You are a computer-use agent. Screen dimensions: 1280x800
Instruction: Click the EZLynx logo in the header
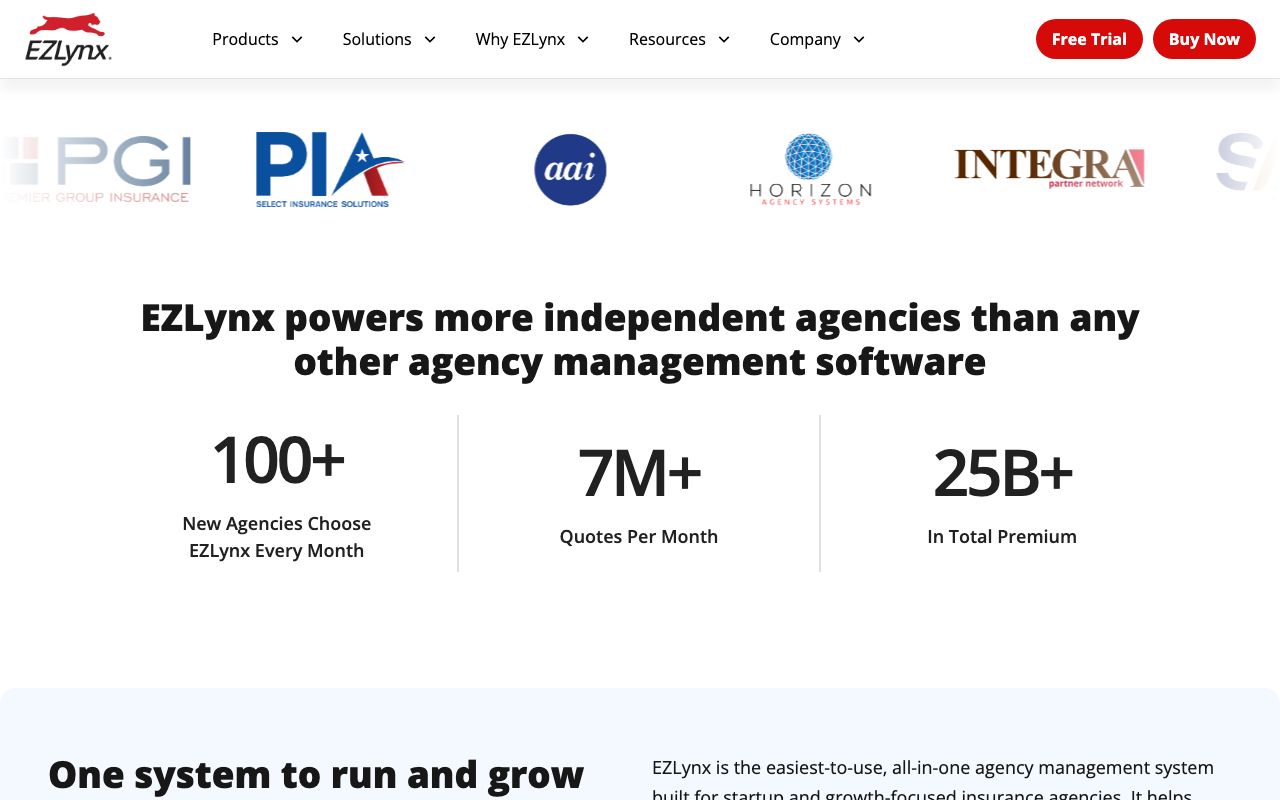tap(68, 39)
